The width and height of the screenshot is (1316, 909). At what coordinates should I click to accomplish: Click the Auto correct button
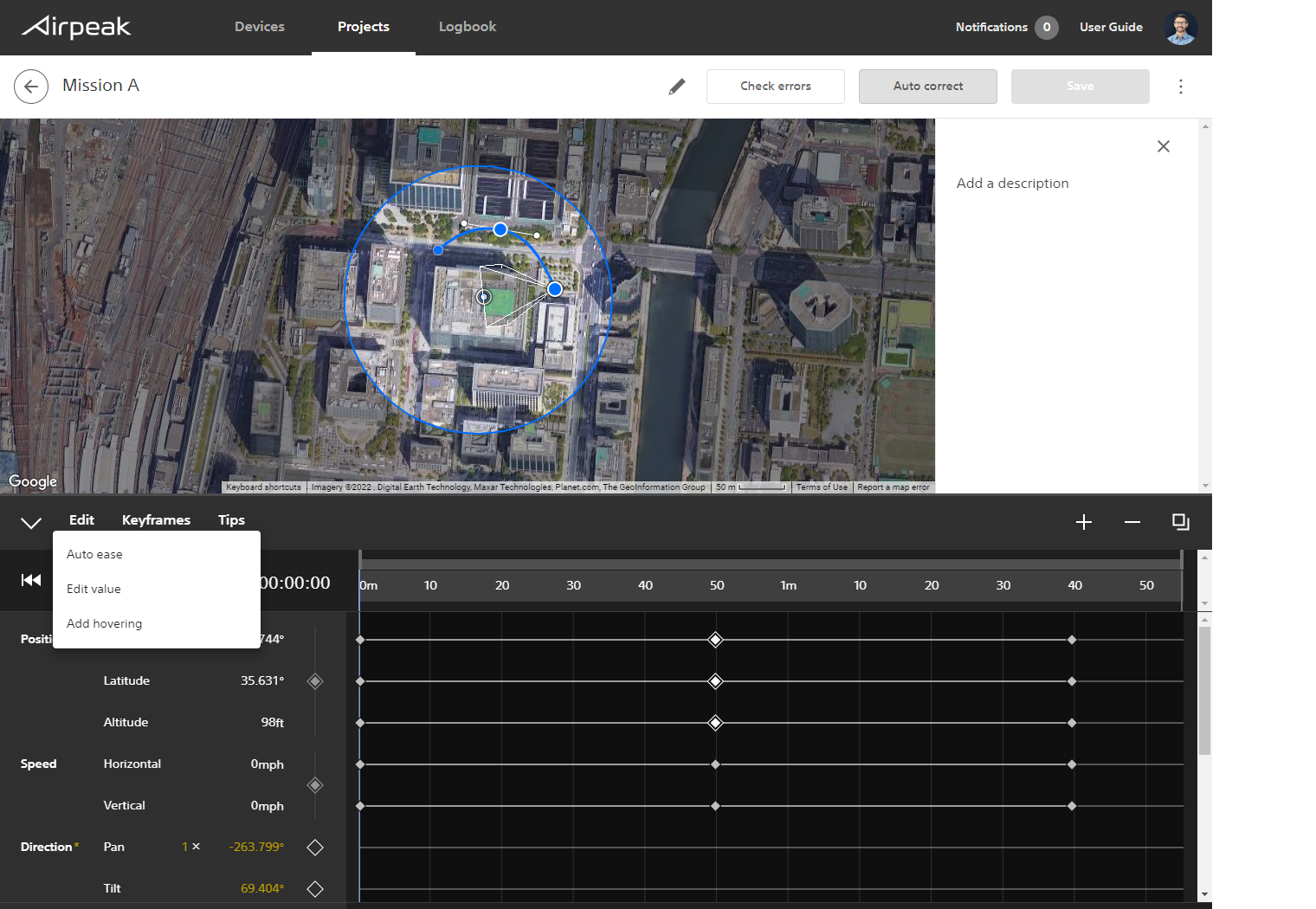click(928, 87)
